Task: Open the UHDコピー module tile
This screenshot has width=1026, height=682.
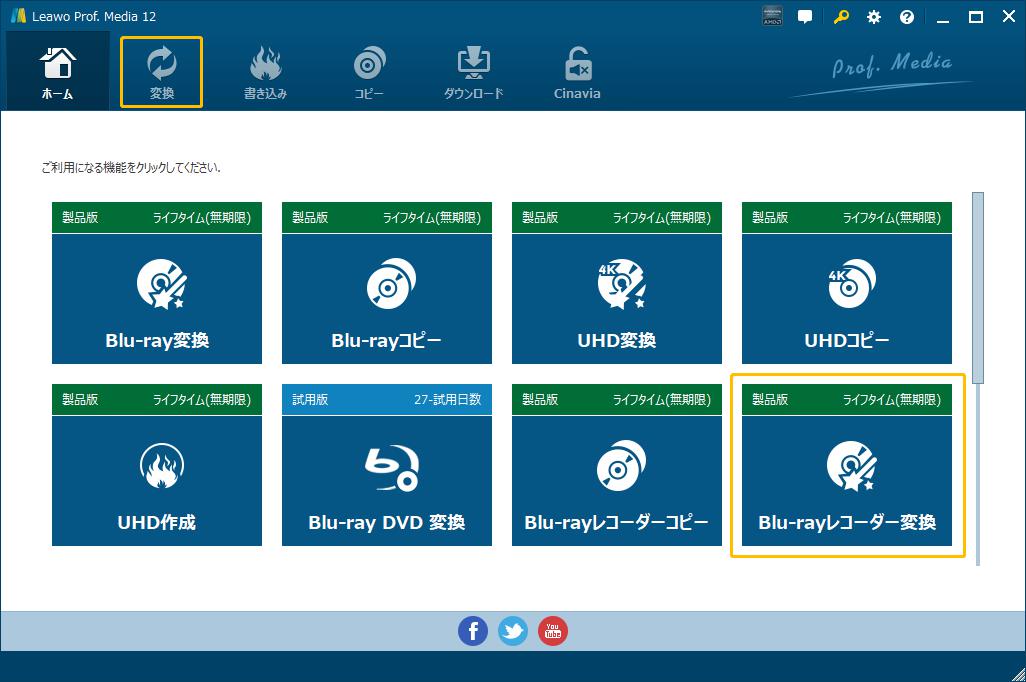Action: coord(847,298)
